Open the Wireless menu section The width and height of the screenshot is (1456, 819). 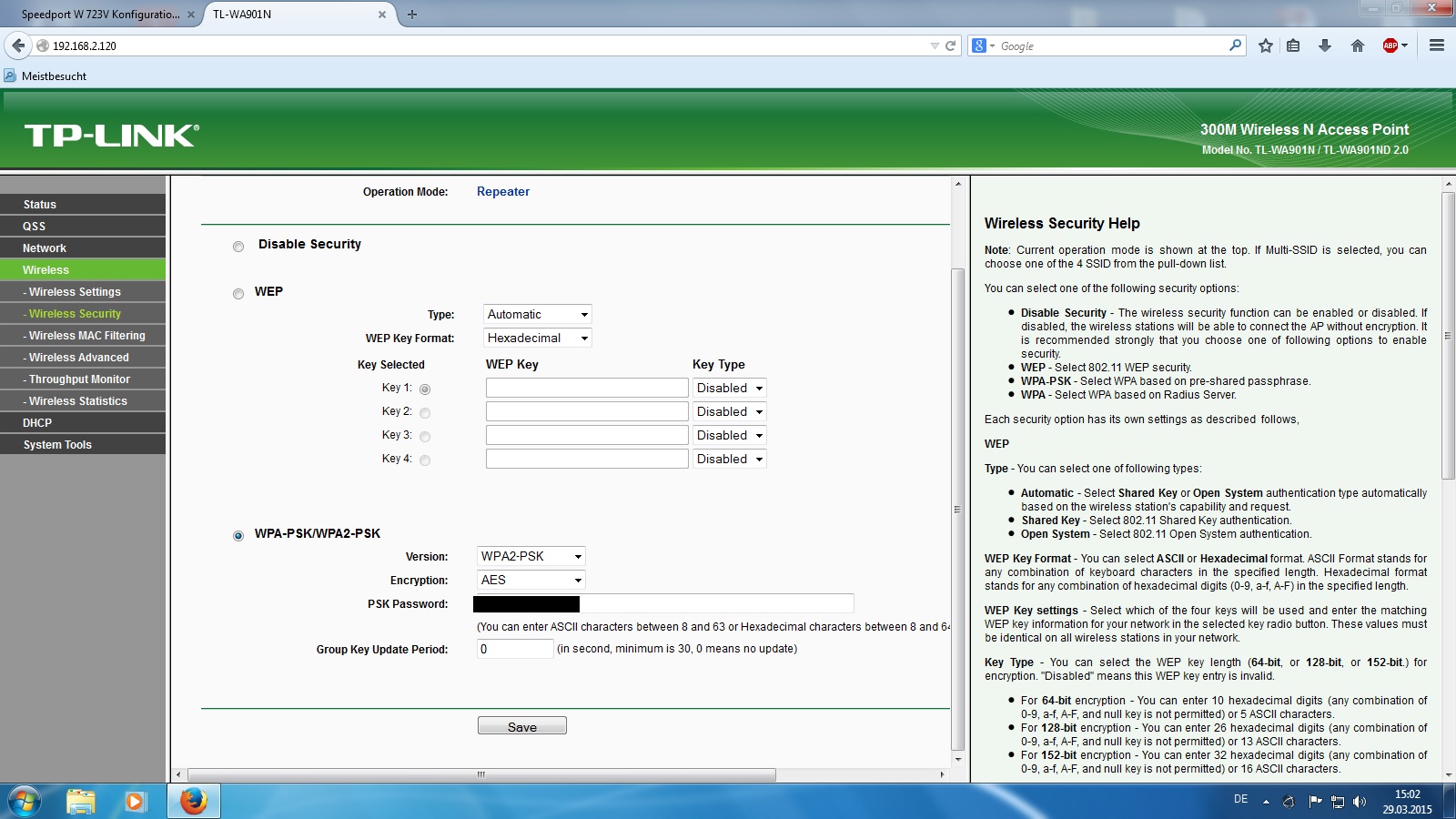83,270
